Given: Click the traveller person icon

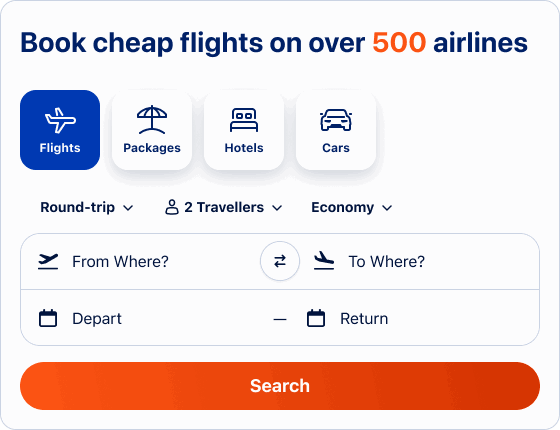Looking at the screenshot, I should (x=172, y=207).
